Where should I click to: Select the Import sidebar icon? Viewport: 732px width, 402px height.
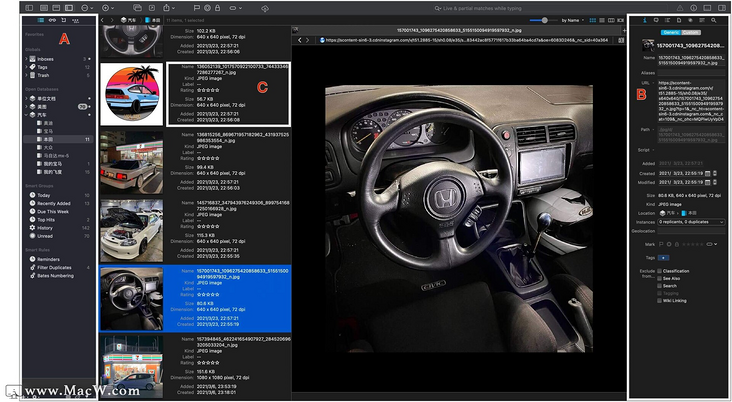[63, 21]
